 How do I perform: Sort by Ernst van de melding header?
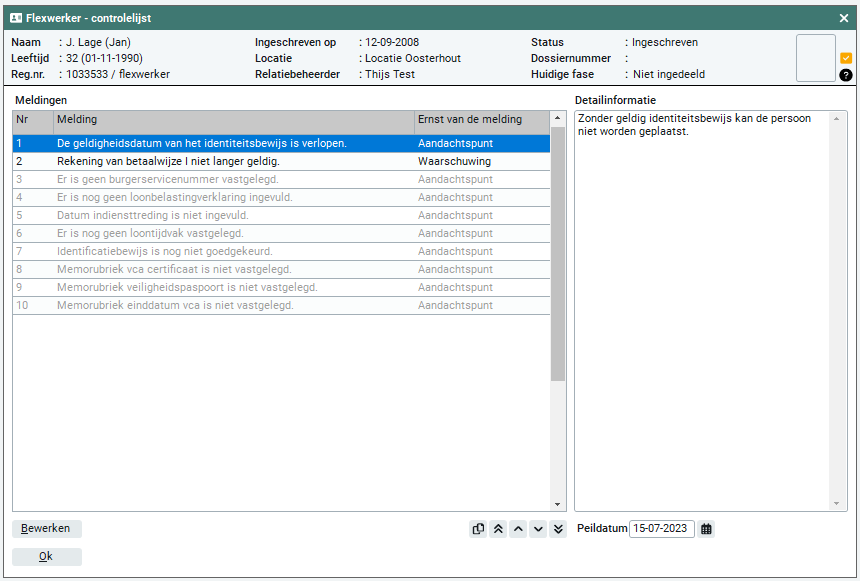click(x=482, y=120)
